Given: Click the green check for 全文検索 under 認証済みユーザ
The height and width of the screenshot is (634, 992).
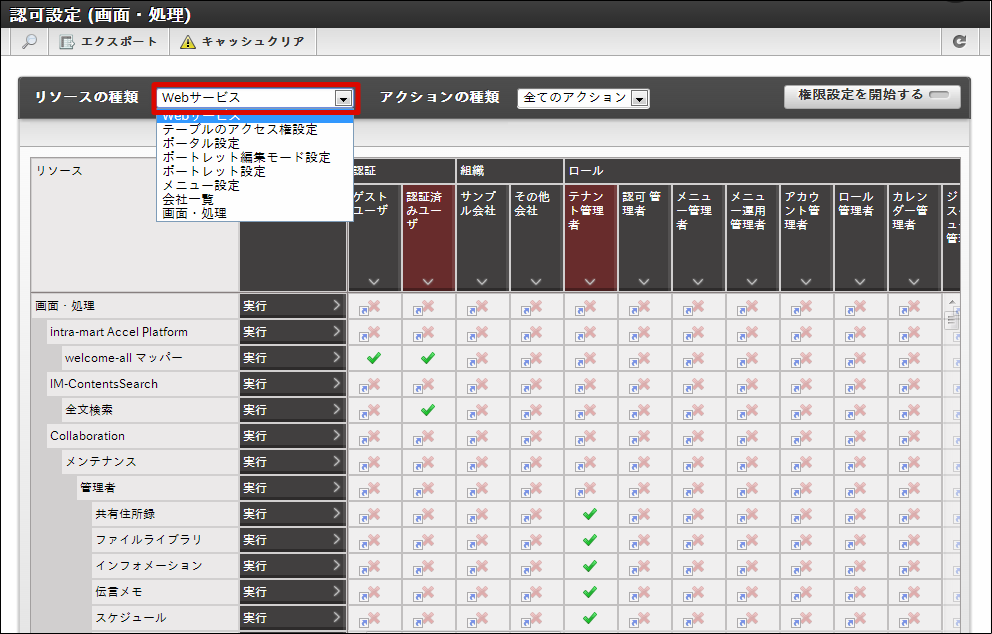Looking at the screenshot, I should pos(428,410).
